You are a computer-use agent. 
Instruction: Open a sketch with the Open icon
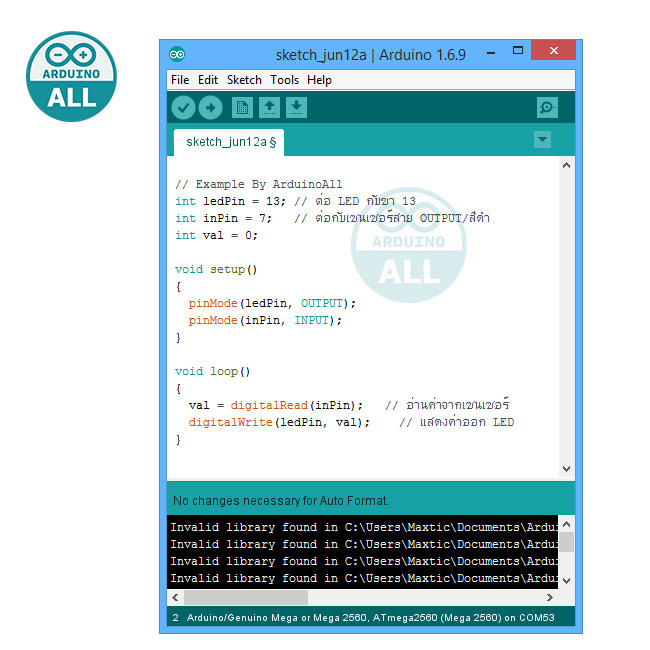click(269, 108)
